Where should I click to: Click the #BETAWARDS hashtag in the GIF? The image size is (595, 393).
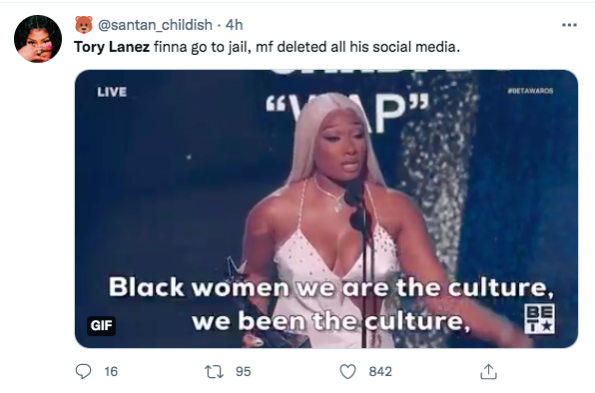click(530, 91)
